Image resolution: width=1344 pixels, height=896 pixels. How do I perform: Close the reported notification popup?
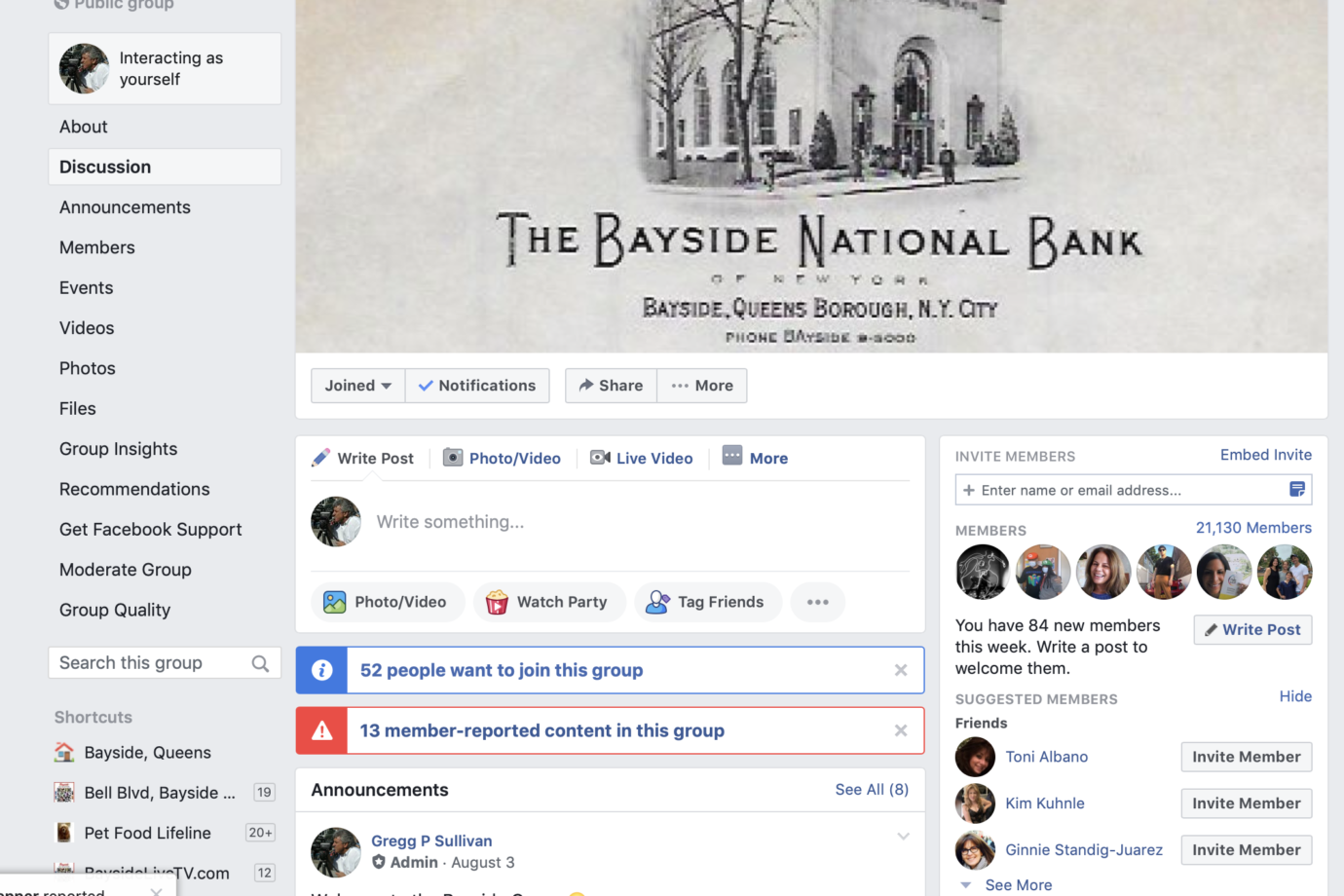pos(157,891)
